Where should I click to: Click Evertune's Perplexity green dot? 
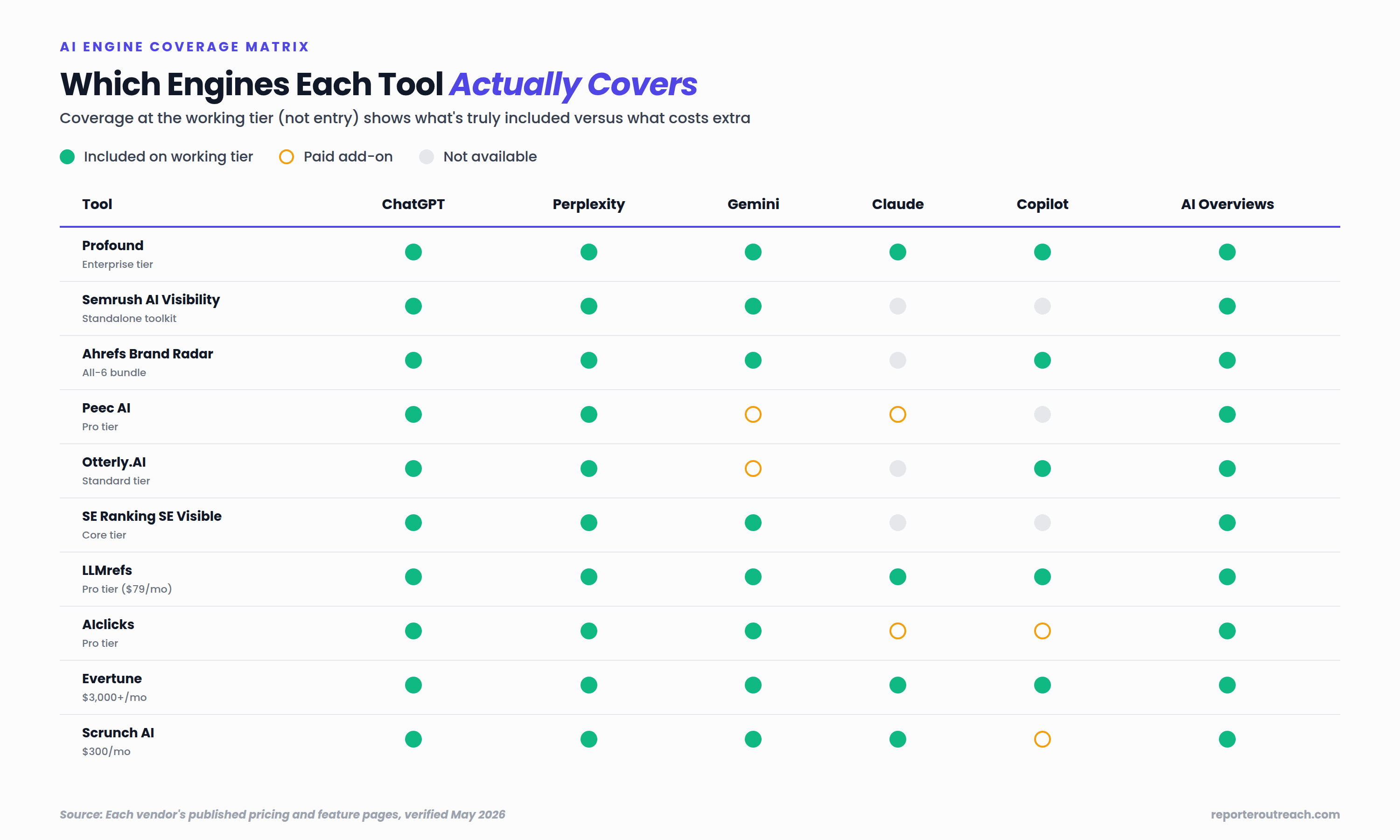tap(588, 685)
